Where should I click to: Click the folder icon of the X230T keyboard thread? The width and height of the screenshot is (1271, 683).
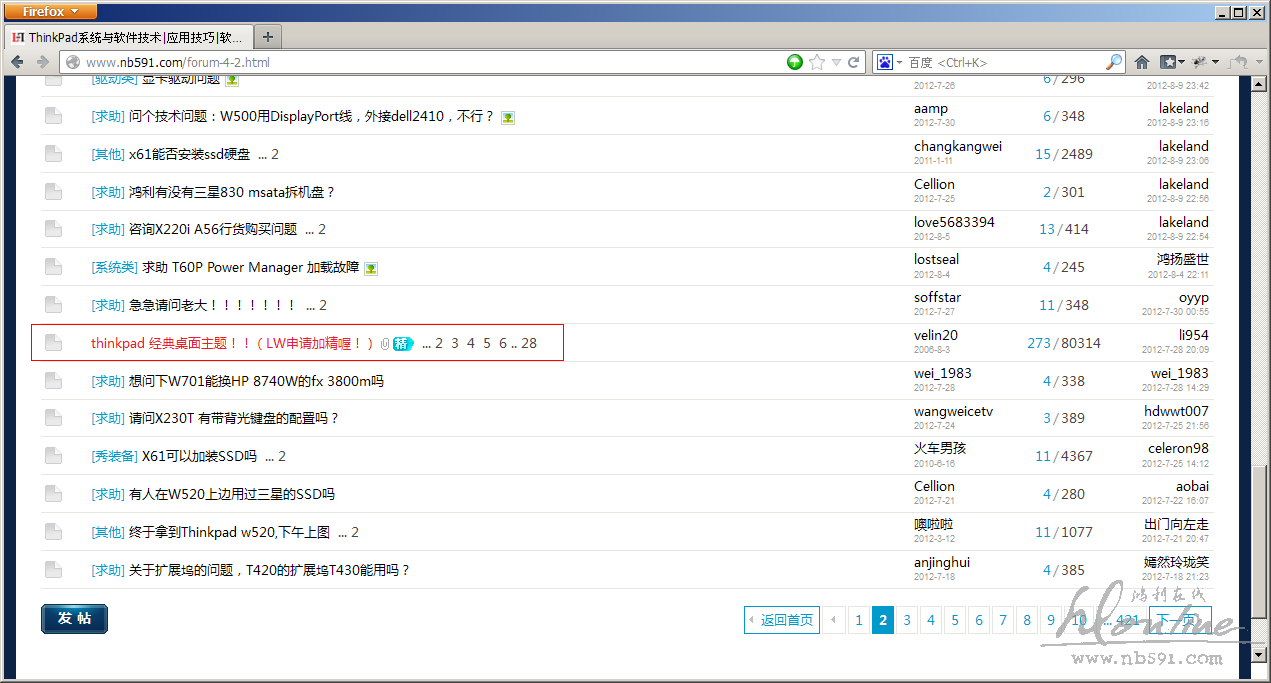click(x=53, y=418)
